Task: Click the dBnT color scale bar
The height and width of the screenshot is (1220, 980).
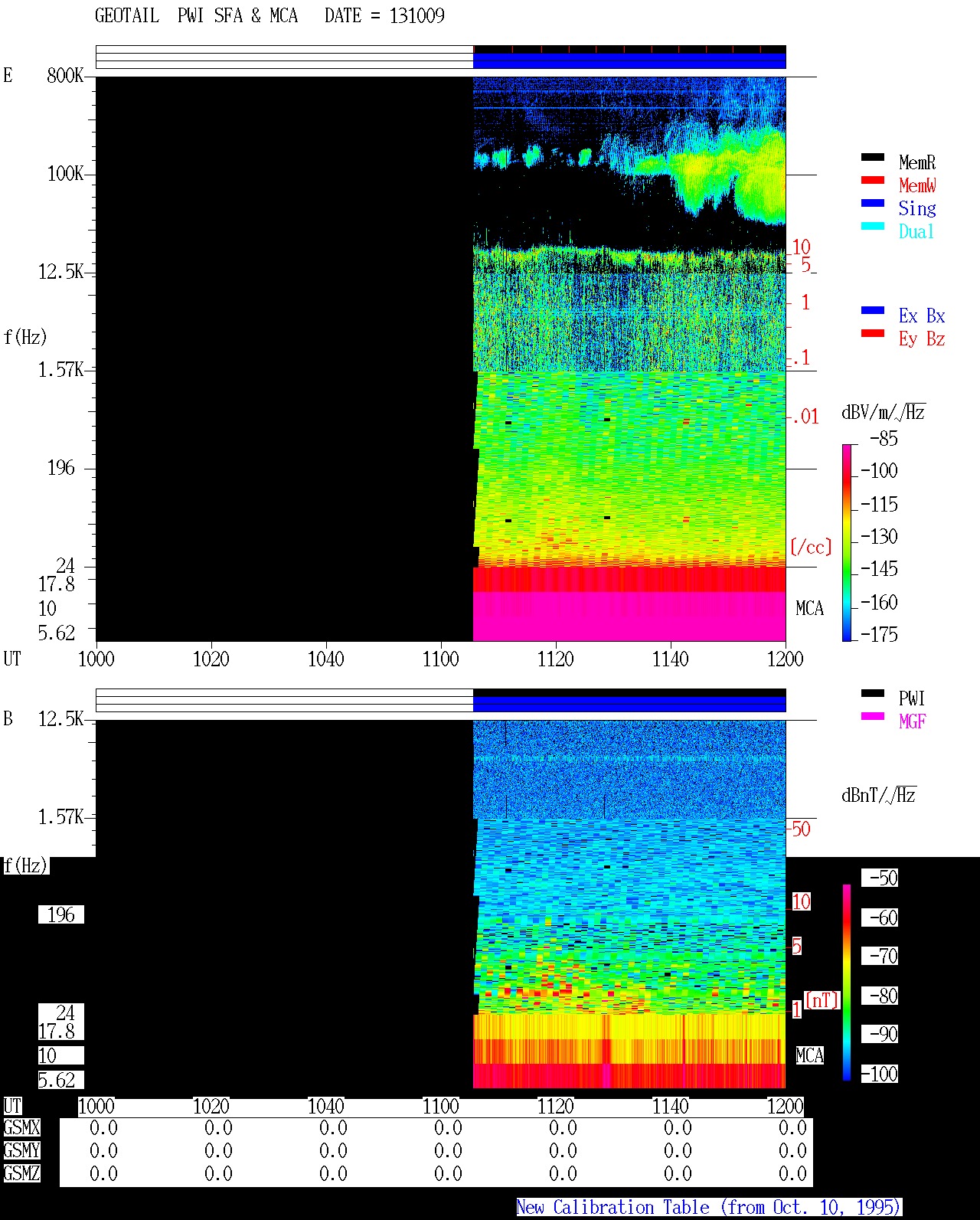Action: [847, 982]
